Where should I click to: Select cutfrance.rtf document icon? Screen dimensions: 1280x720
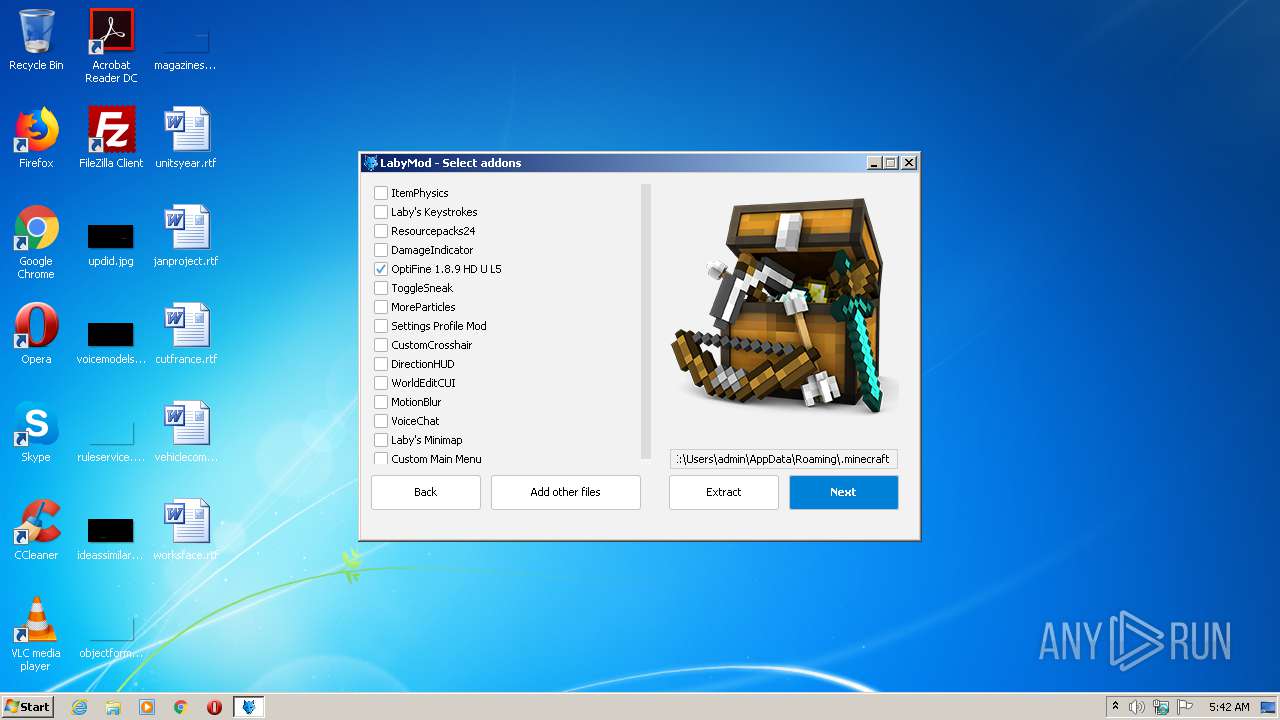coord(186,334)
